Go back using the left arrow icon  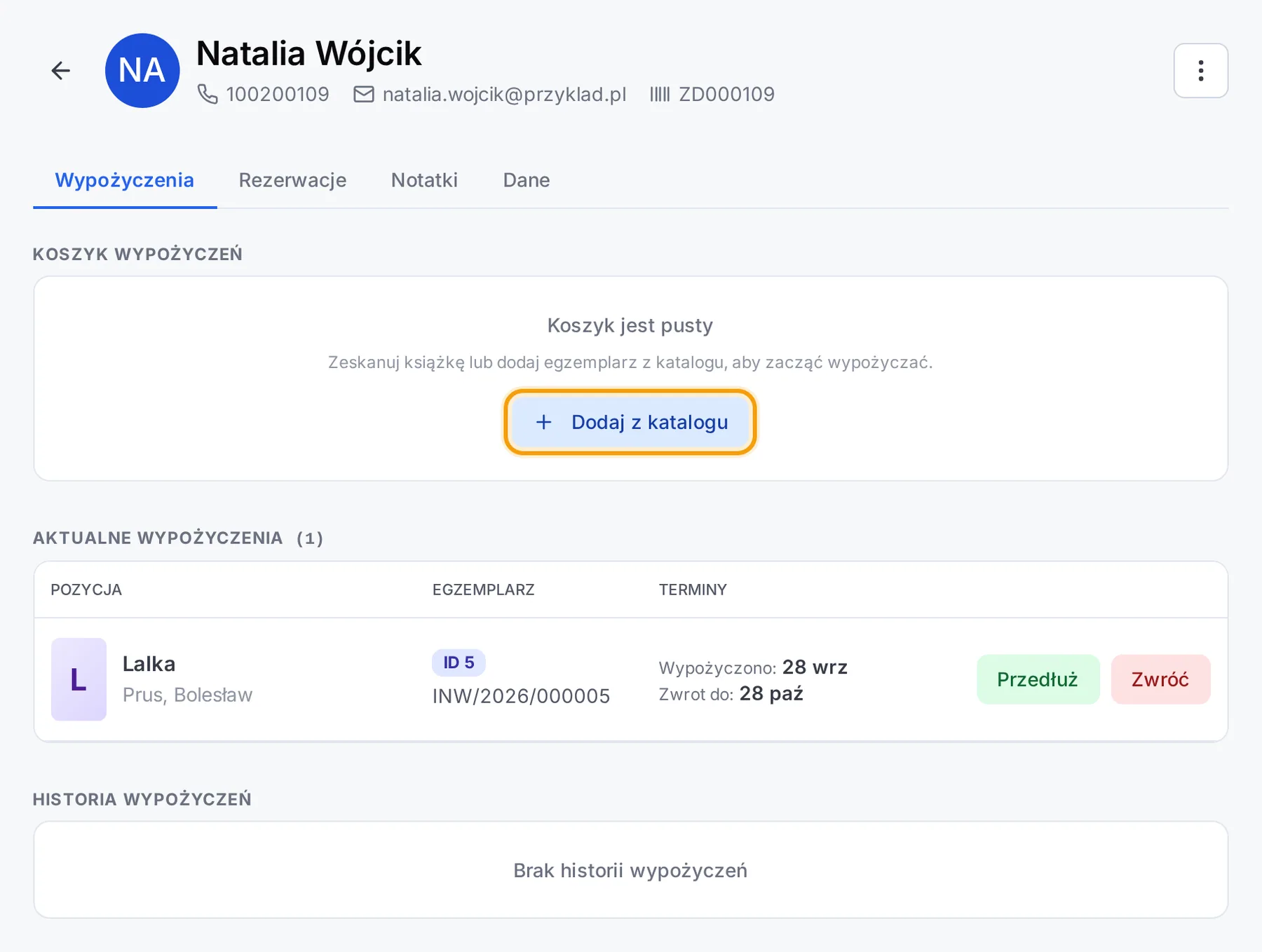[61, 71]
